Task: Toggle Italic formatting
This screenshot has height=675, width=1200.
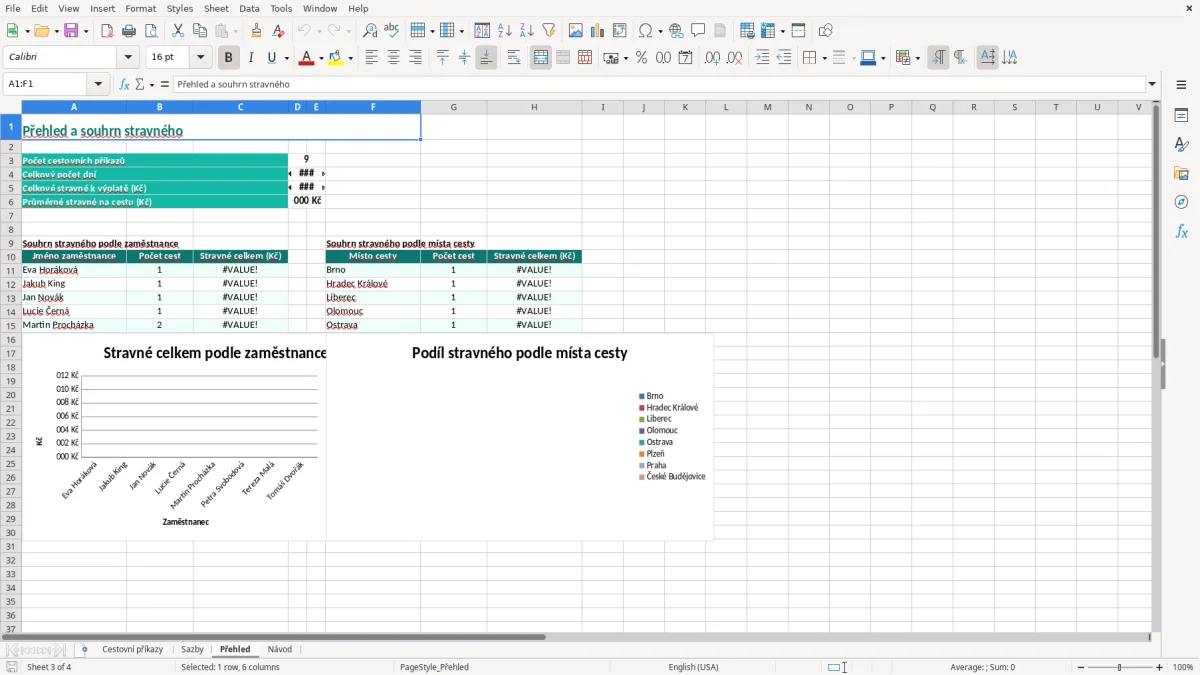Action: click(x=251, y=58)
